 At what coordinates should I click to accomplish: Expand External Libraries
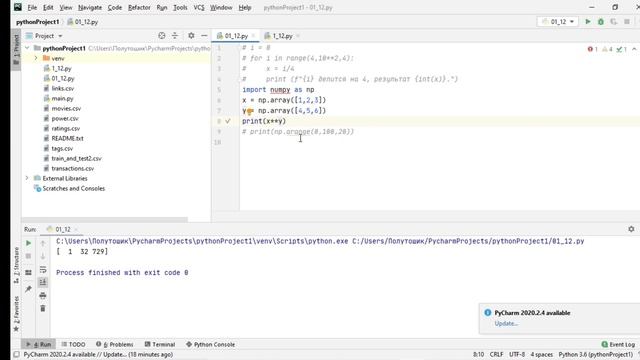coord(27,178)
